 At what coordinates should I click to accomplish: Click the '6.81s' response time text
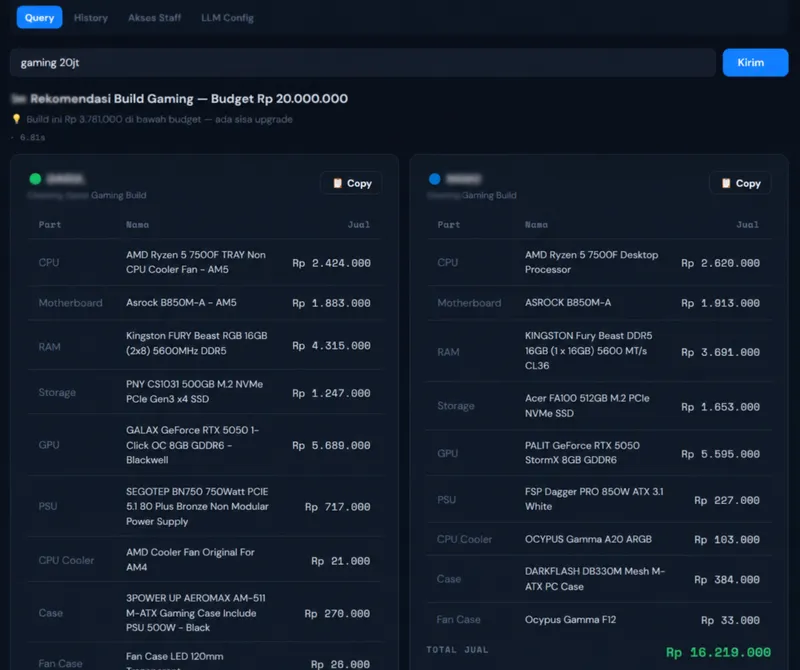click(33, 137)
